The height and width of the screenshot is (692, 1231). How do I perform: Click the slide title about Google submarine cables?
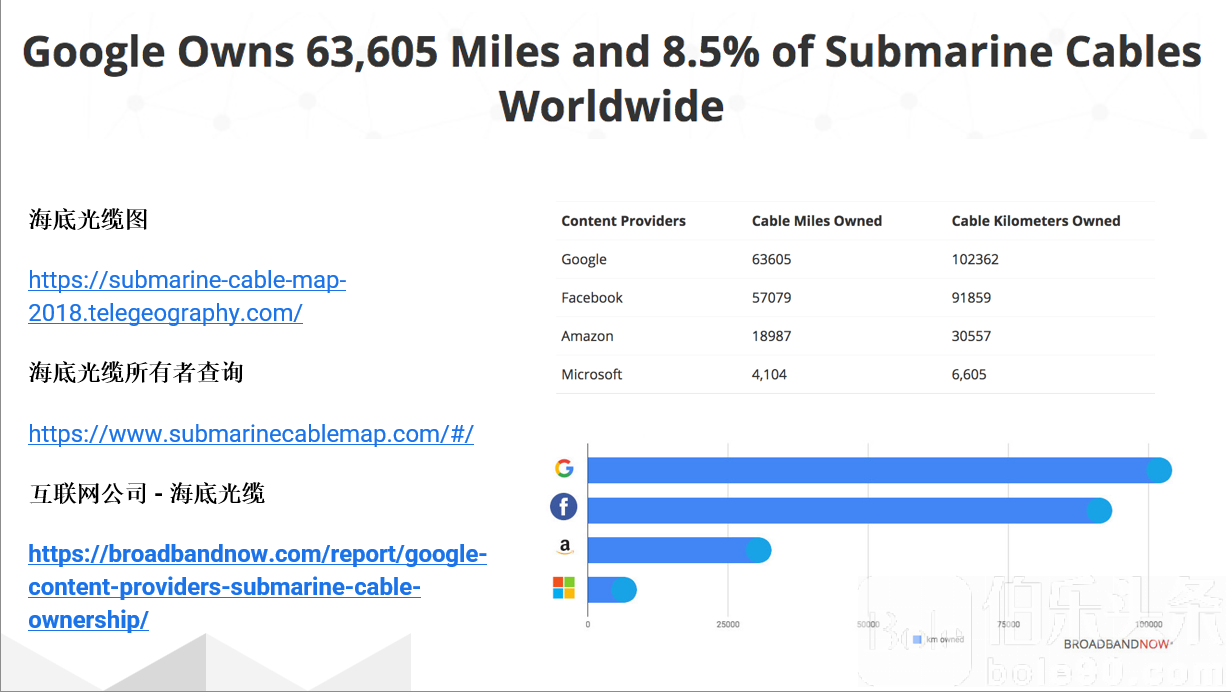tap(612, 78)
